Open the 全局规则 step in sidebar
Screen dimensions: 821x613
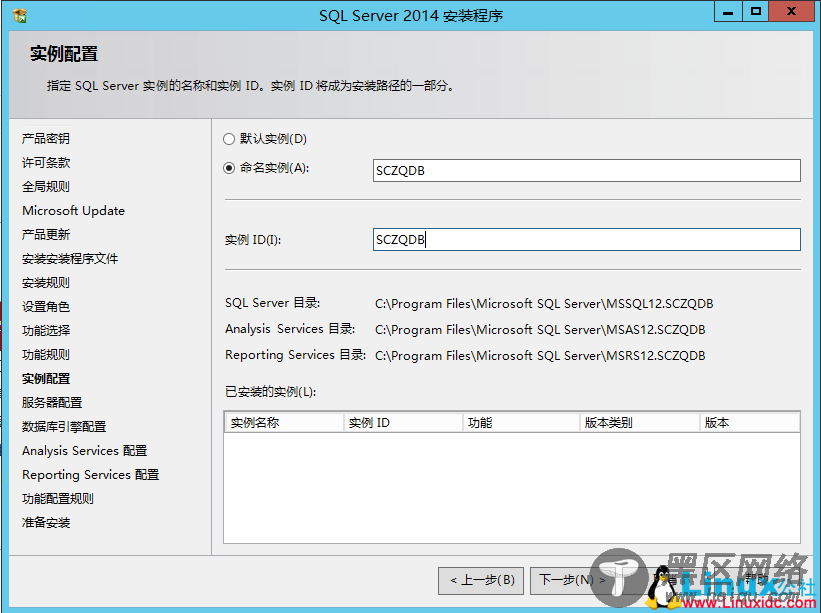[x=46, y=187]
